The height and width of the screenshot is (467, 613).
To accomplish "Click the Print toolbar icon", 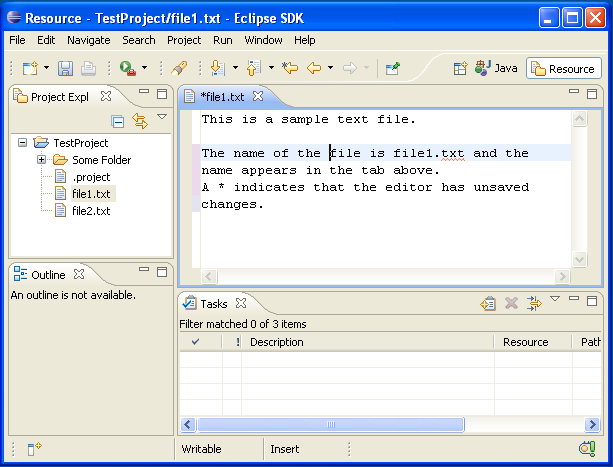I will [88, 68].
